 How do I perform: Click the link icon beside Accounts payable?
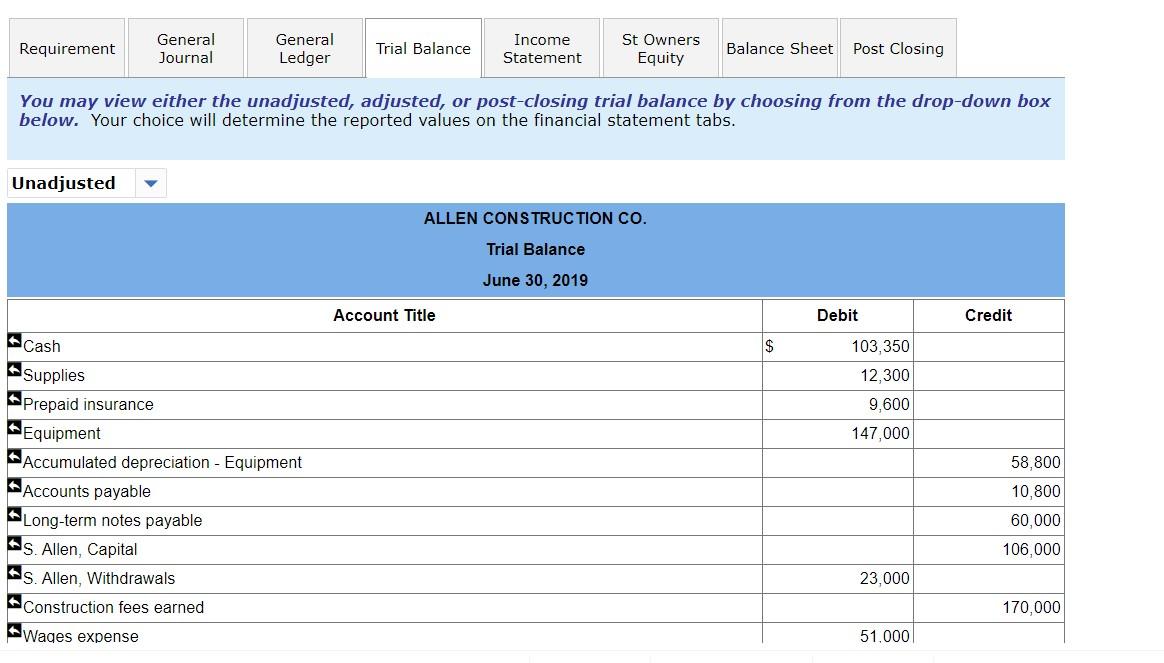click(x=14, y=485)
